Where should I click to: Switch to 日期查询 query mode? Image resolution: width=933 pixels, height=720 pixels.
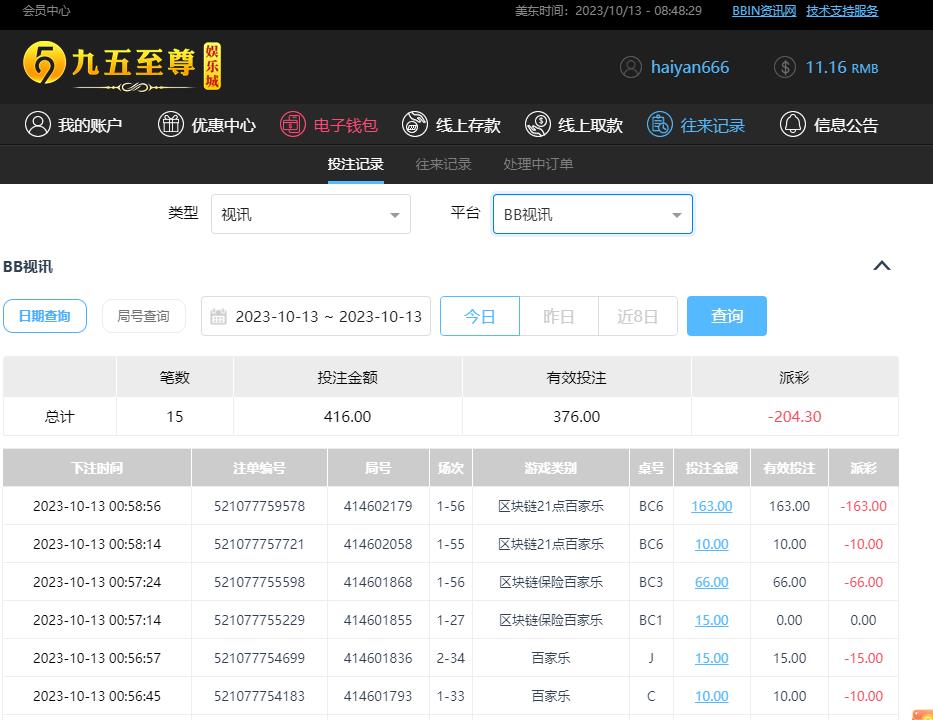pos(45,316)
